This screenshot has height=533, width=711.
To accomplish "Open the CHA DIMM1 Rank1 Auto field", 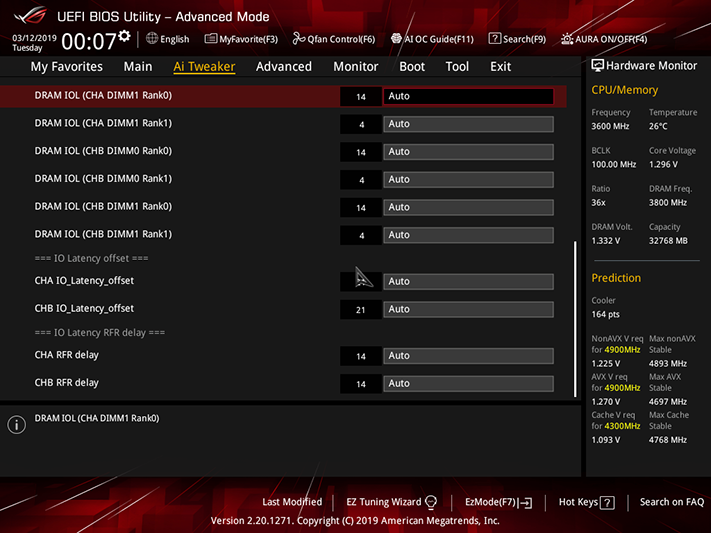I will pos(468,124).
